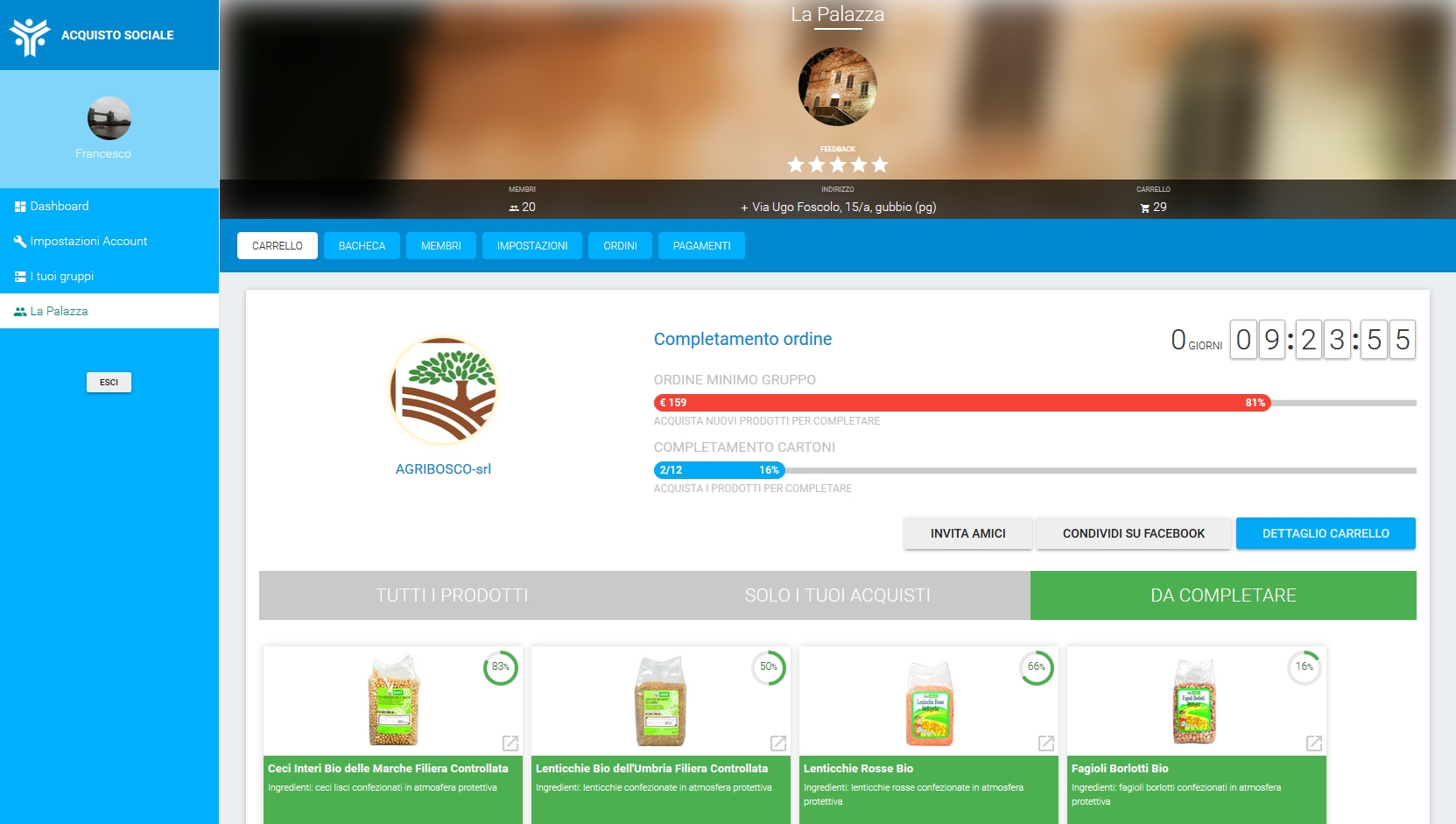Open external link icon on Ceci Interi card
Image resolution: width=1456 pixels, height=824 pixels.
click(x=510, y=743)
